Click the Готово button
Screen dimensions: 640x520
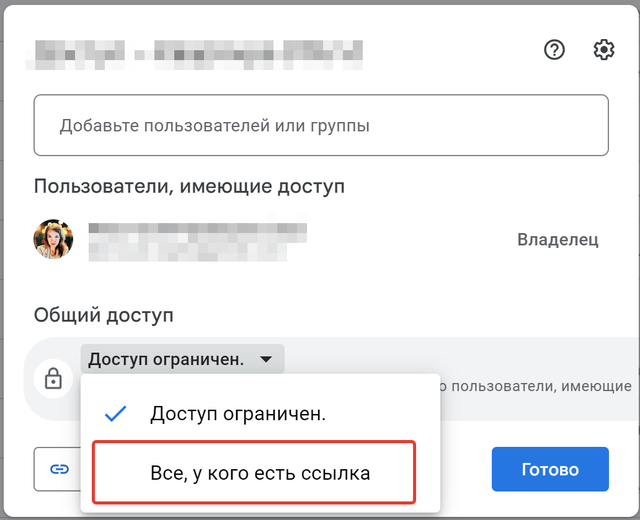(x=550, y=469)
